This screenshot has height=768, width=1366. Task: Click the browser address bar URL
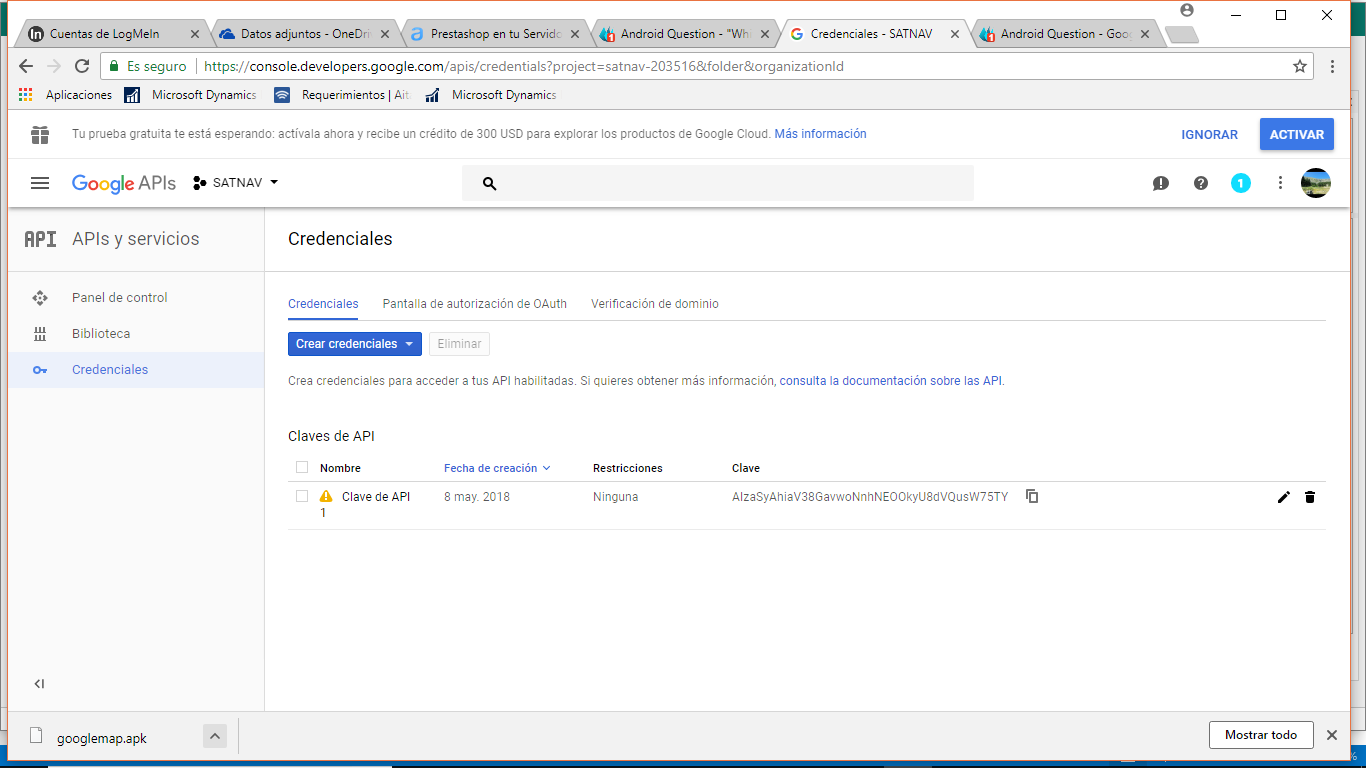click(524, 66)
